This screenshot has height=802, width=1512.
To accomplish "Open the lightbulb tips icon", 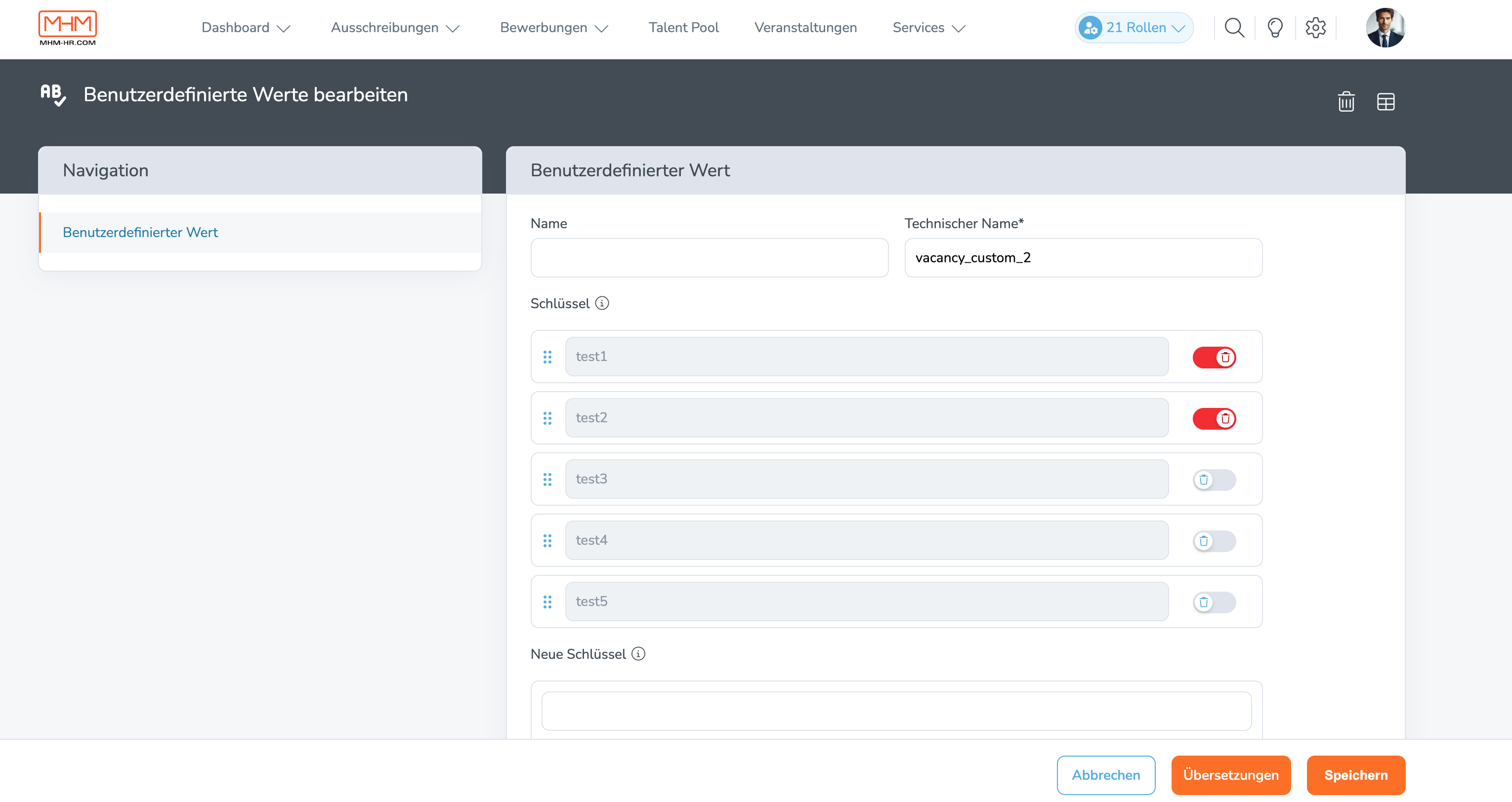I will click(1275, 28).
